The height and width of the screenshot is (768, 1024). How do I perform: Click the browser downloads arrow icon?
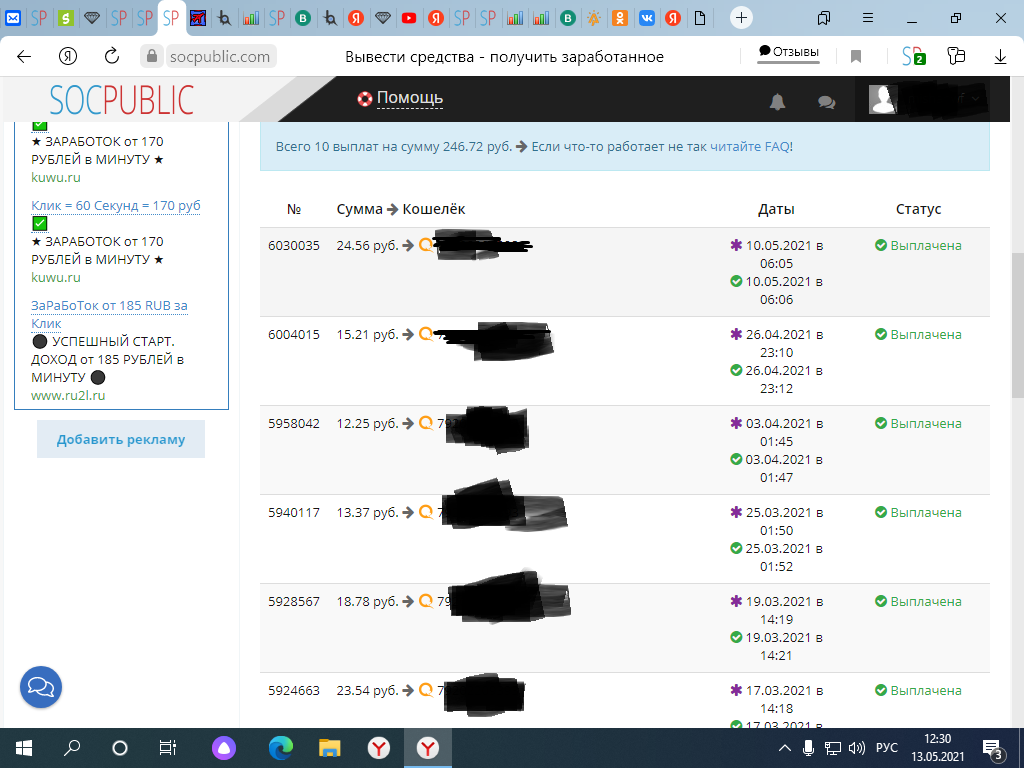point(999,57)
